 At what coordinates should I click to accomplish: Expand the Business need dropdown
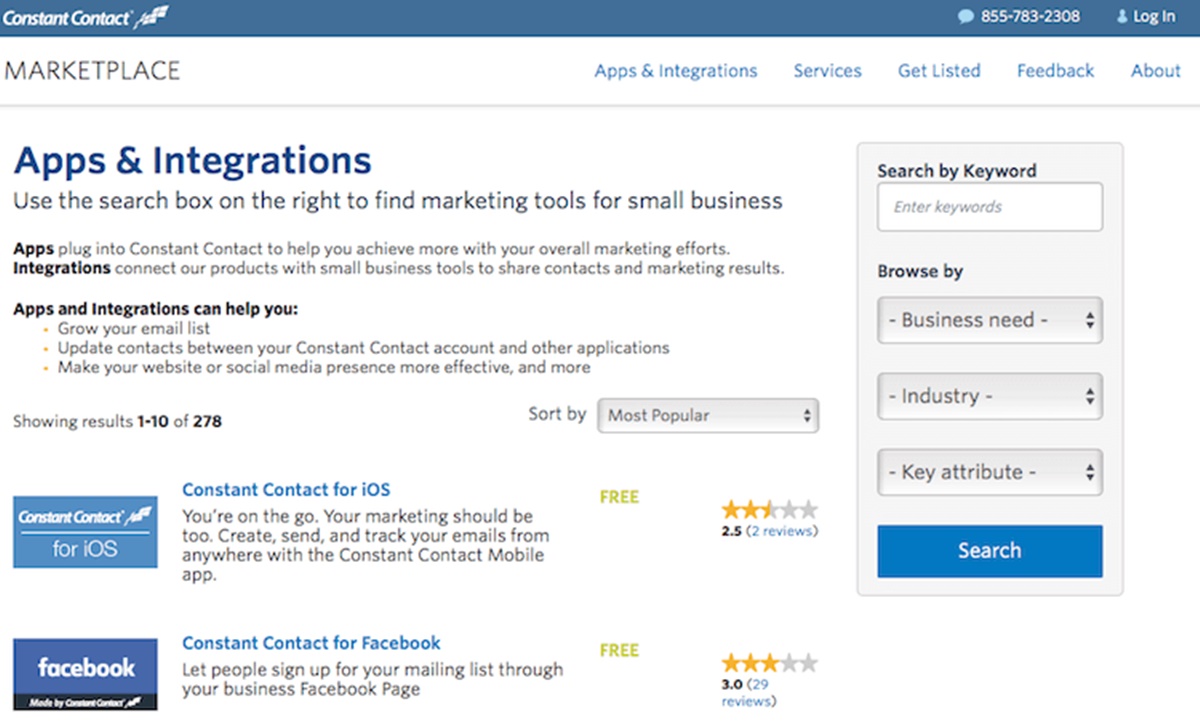(x=989, y=321)
